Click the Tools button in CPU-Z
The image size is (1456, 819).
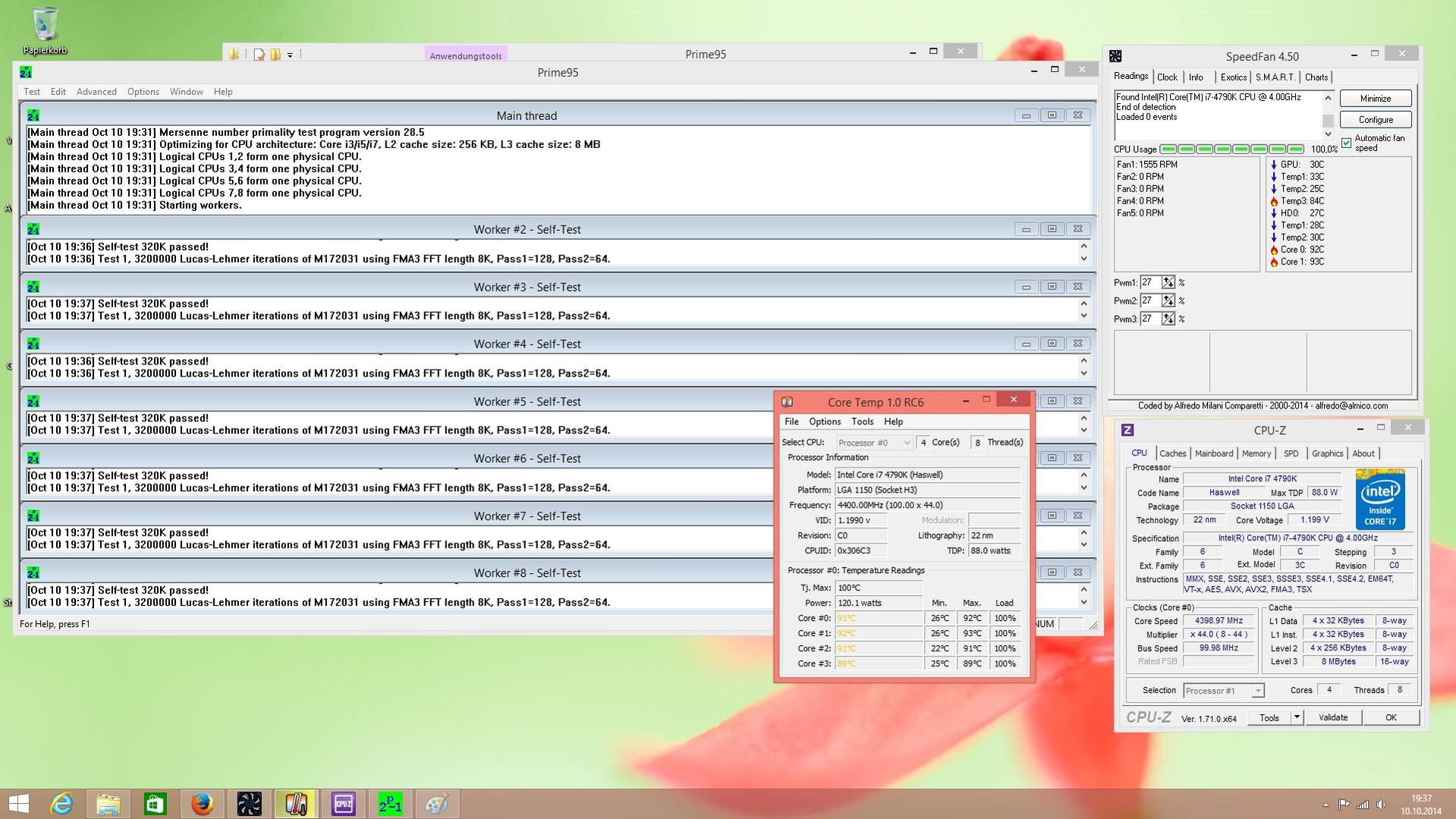[x=1269, y=717]
